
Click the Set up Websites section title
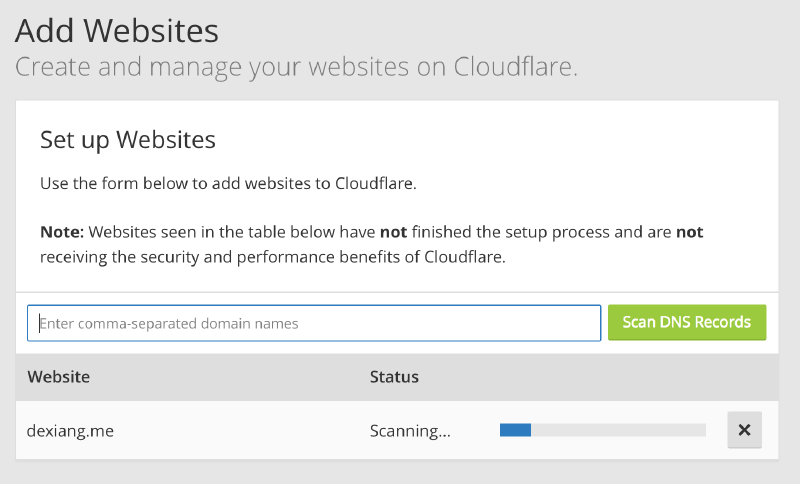coord(127,139)
